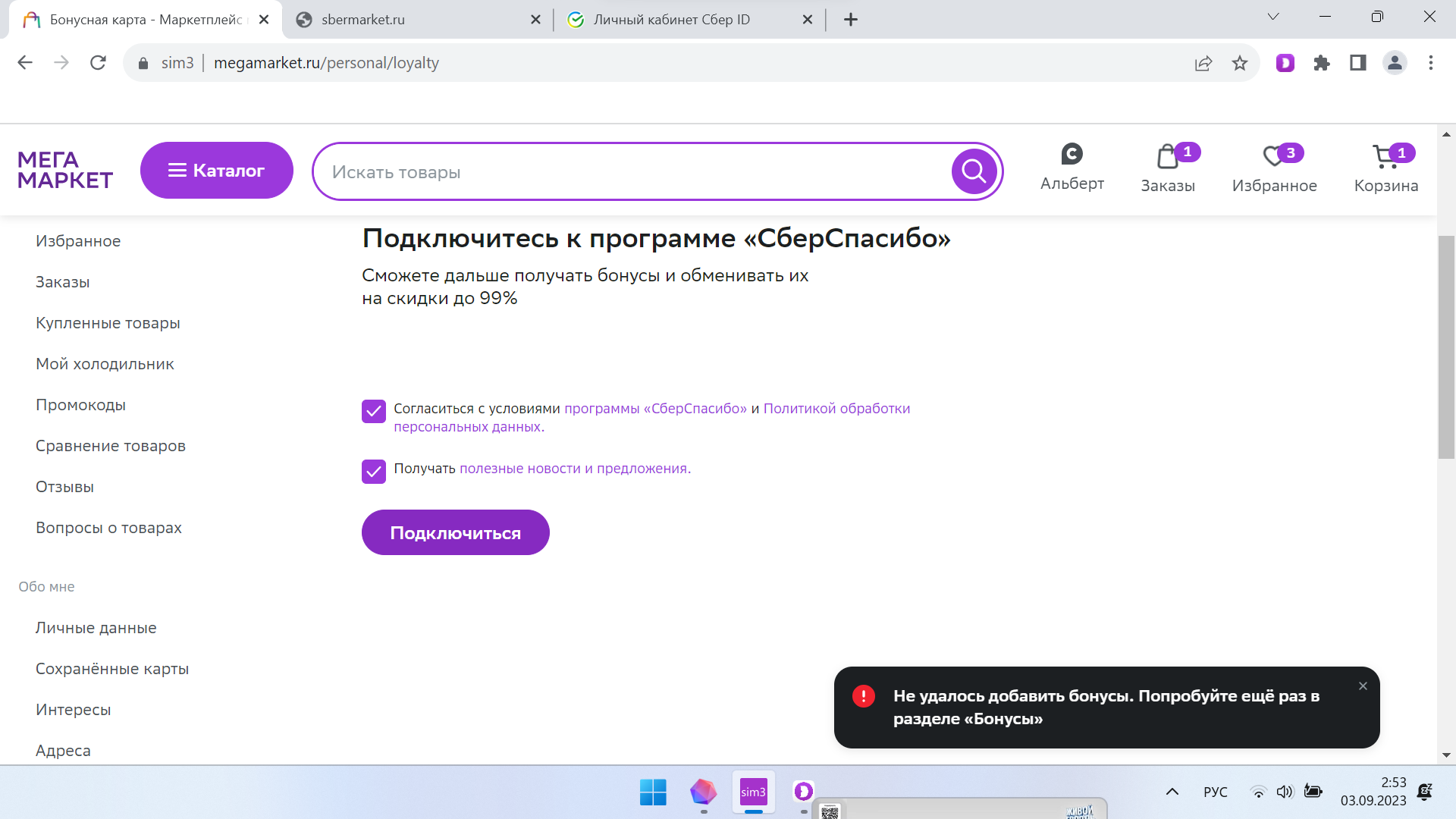Click the share page icon in address bar

click(x=1203, y=63)
